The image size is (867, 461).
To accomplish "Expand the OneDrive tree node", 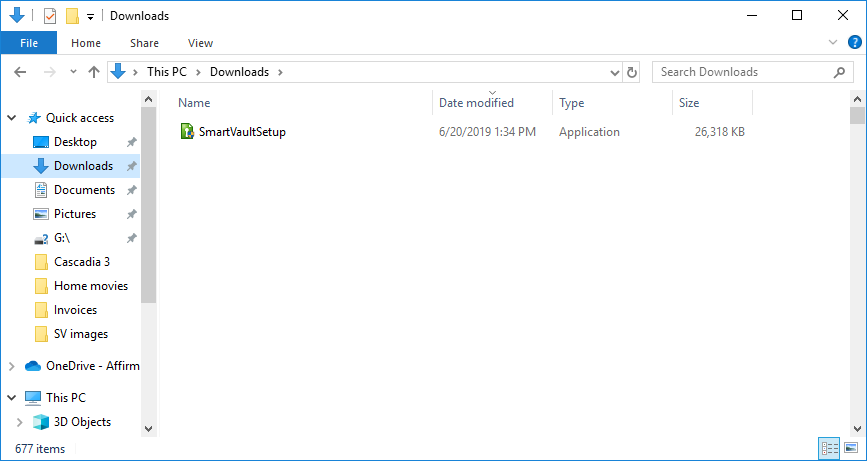I will coord(12,366).
